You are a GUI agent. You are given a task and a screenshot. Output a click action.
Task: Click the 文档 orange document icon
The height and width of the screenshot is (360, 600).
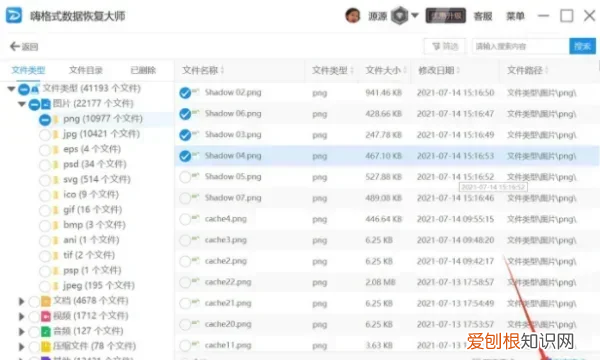(x=46, y=301)
